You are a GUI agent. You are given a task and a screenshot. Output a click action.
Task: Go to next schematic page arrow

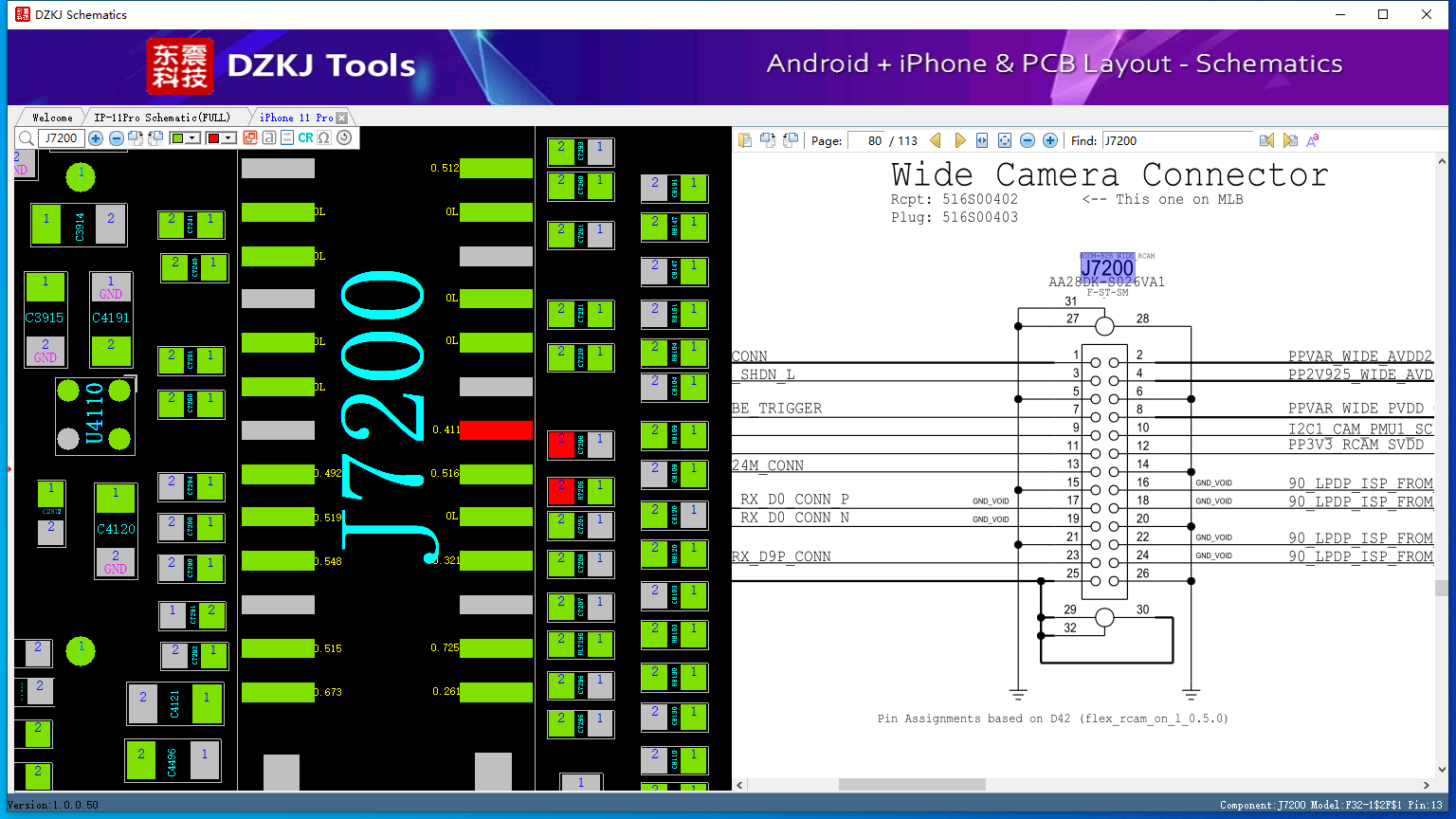(959, 140)
